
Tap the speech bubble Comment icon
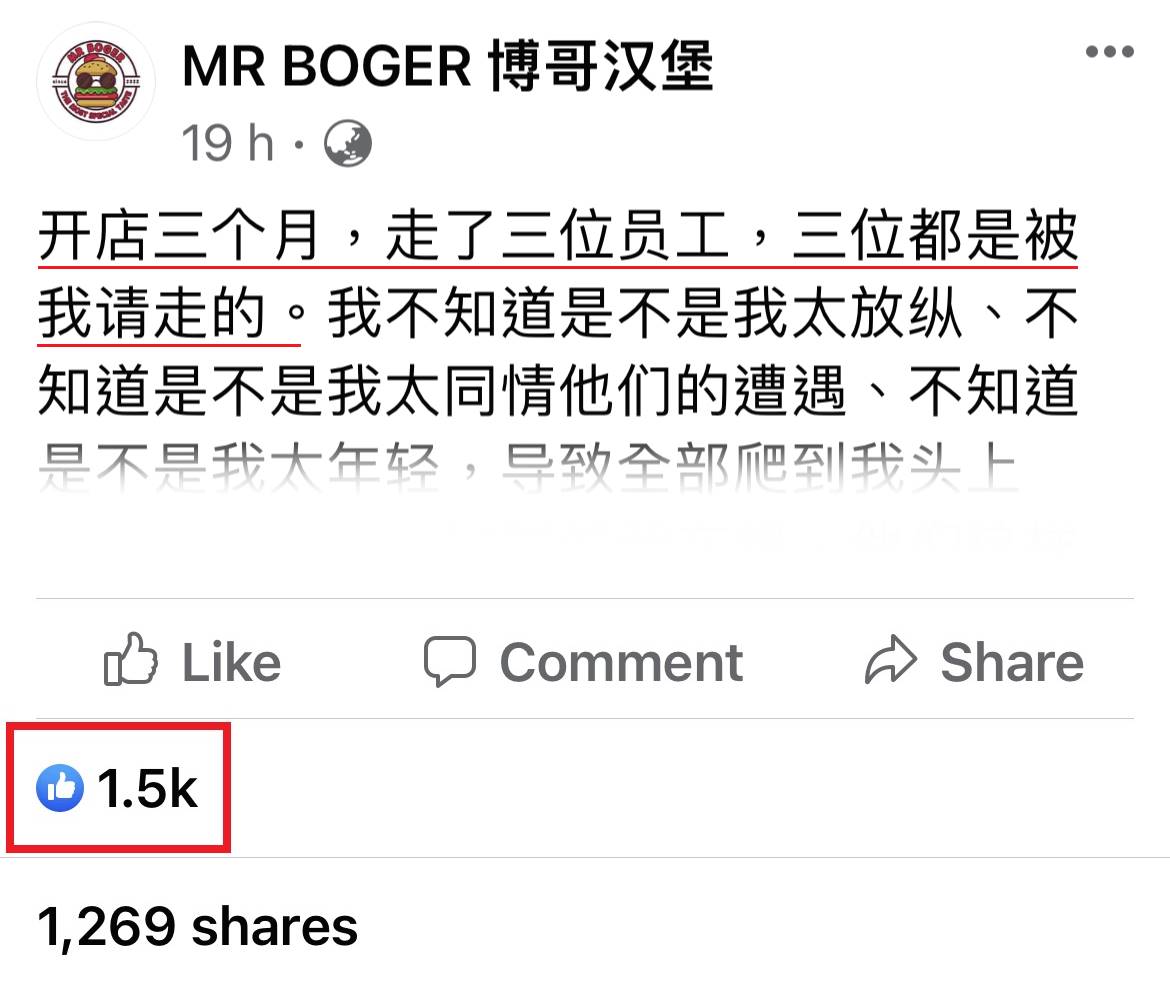(449, 661)
